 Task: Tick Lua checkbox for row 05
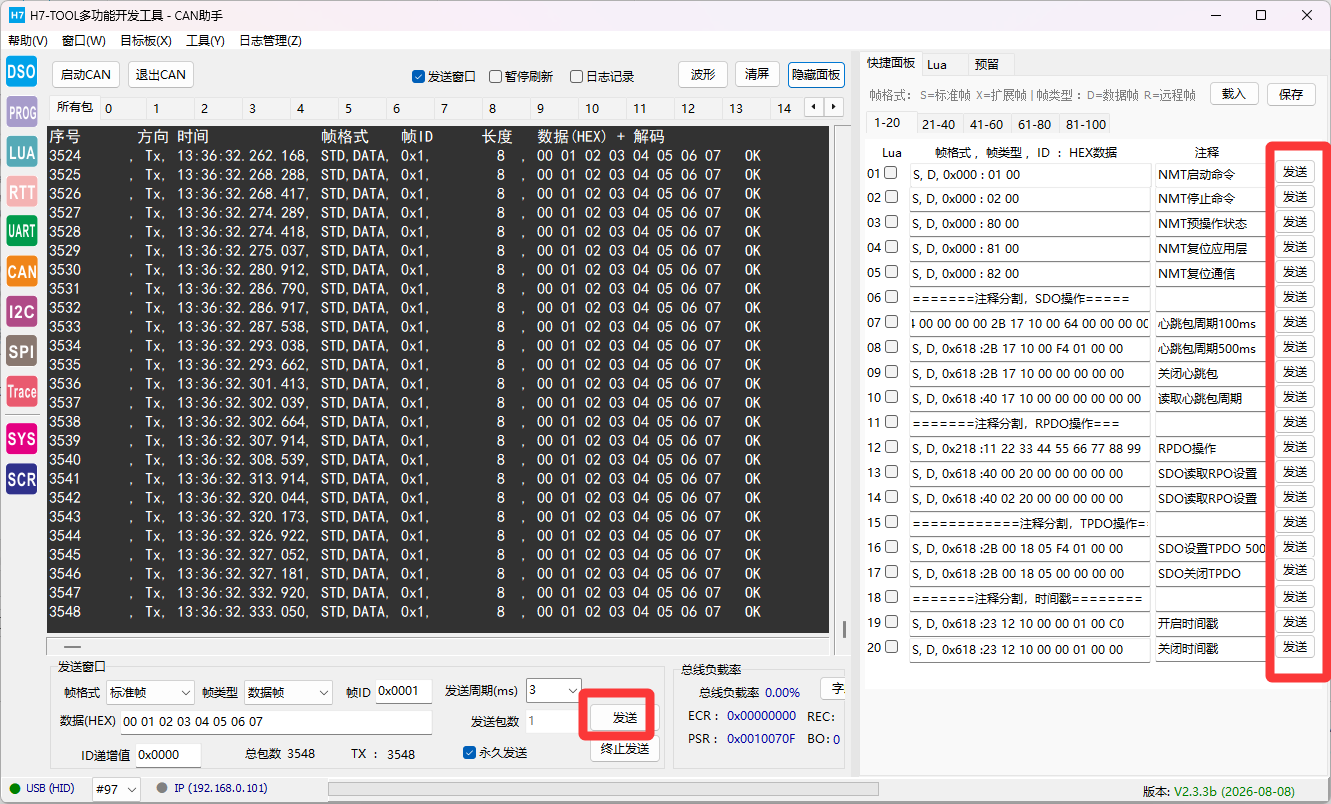point(890,272)
